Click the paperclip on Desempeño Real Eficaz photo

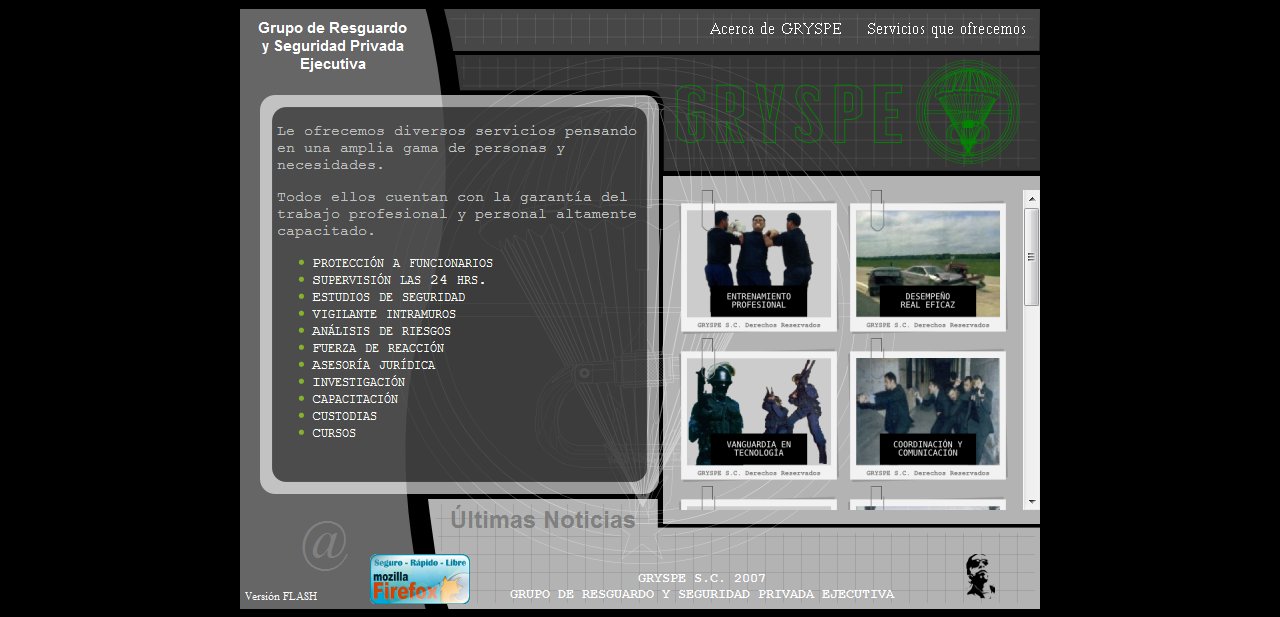click(x=877, y=208)
